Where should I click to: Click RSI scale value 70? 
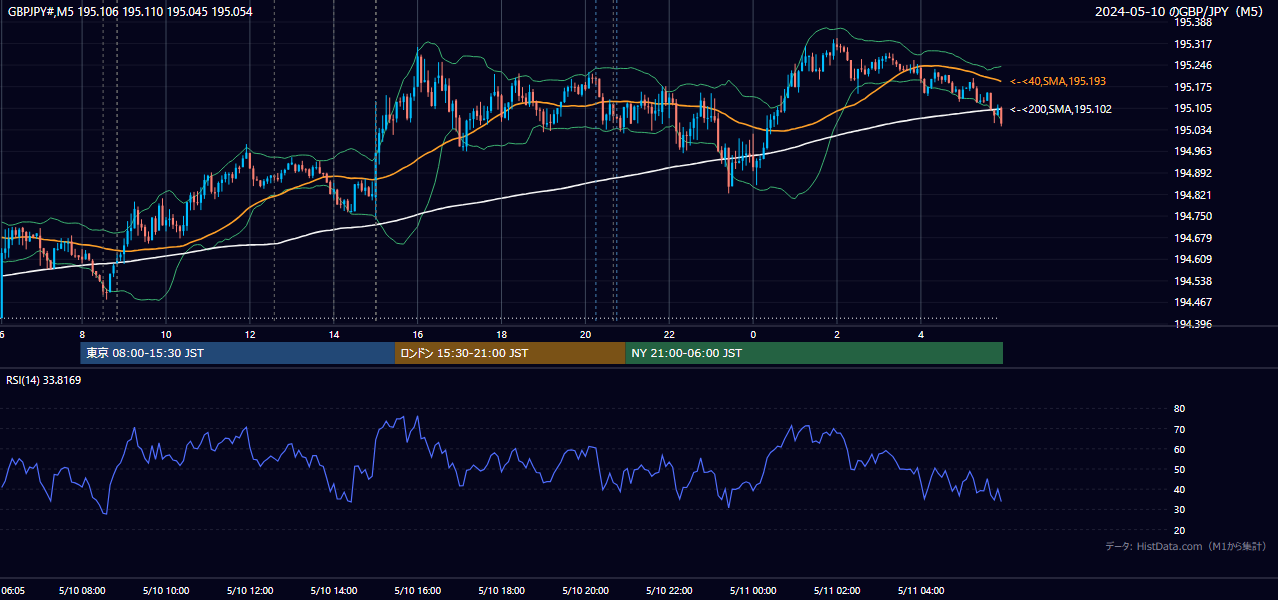tap(1179, 430)
